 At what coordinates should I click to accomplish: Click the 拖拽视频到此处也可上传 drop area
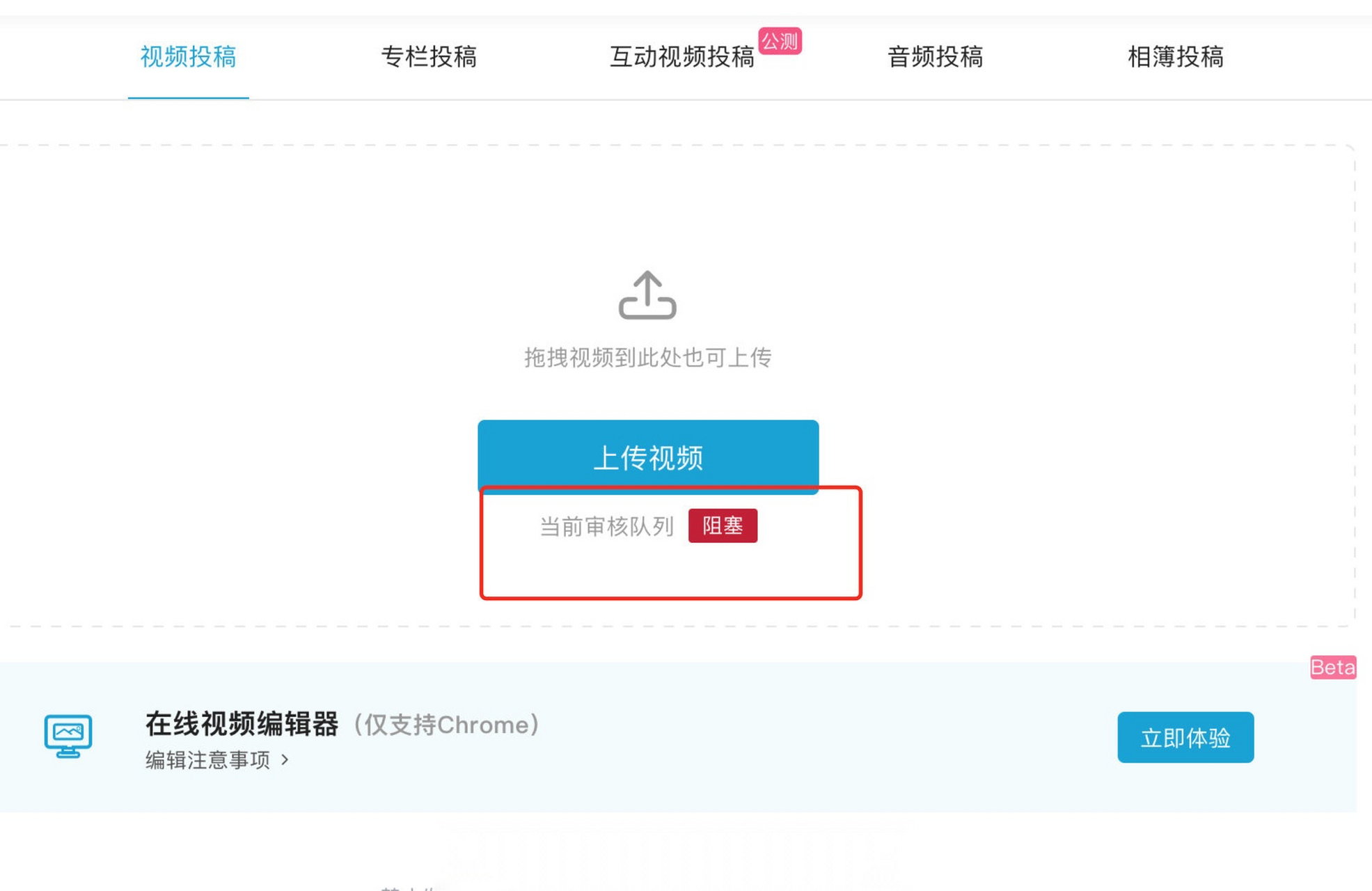pos(648,356)
